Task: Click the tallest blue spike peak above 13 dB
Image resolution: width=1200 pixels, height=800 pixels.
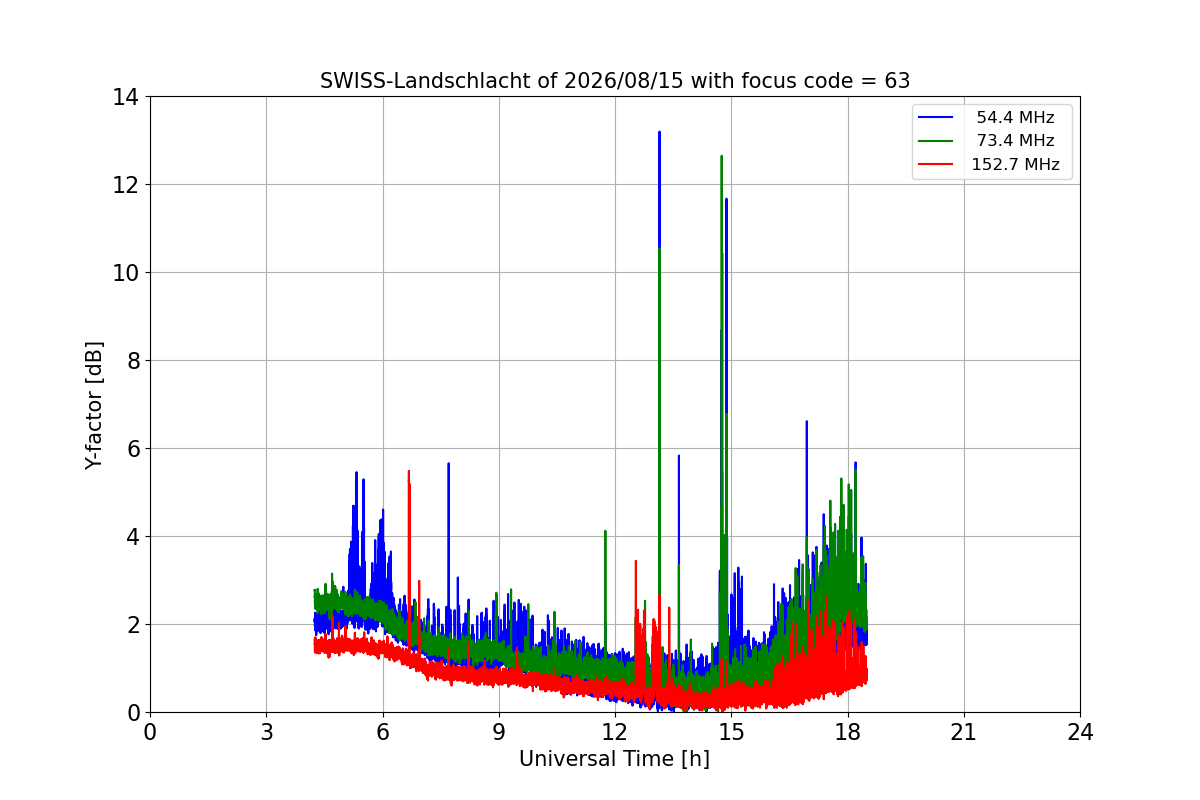Action: point(659,133)
